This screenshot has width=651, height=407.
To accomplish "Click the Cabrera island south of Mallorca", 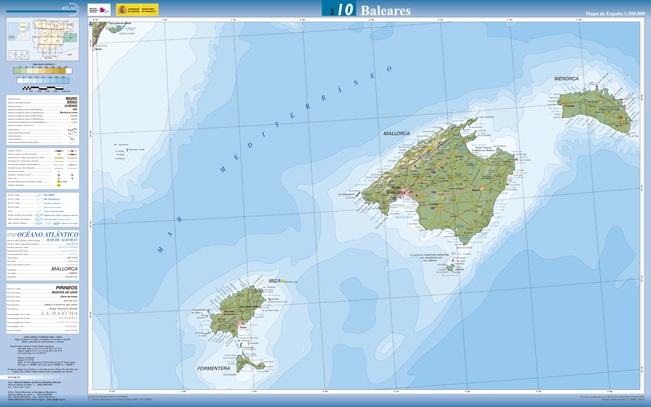I will click(452, 267).
